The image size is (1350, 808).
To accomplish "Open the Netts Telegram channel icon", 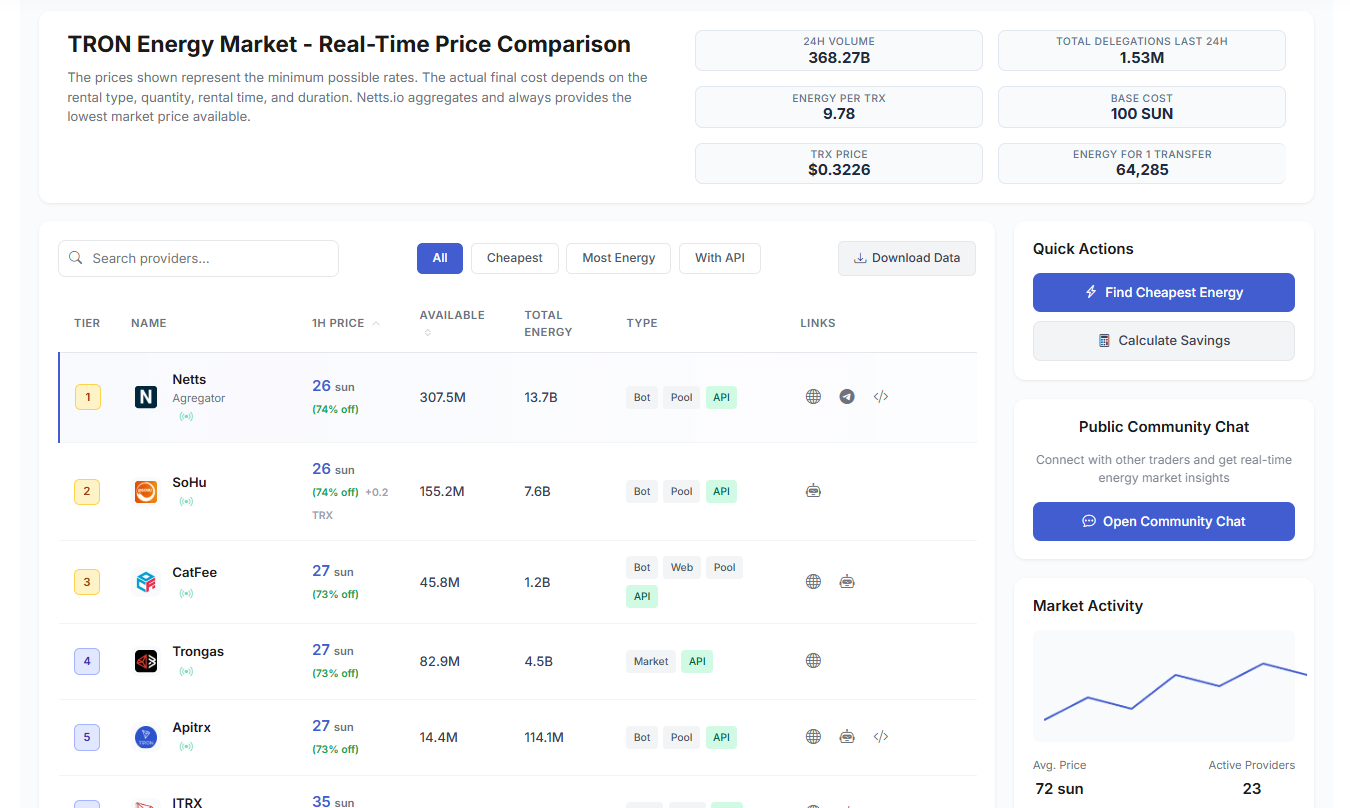I will coord(847,397).
